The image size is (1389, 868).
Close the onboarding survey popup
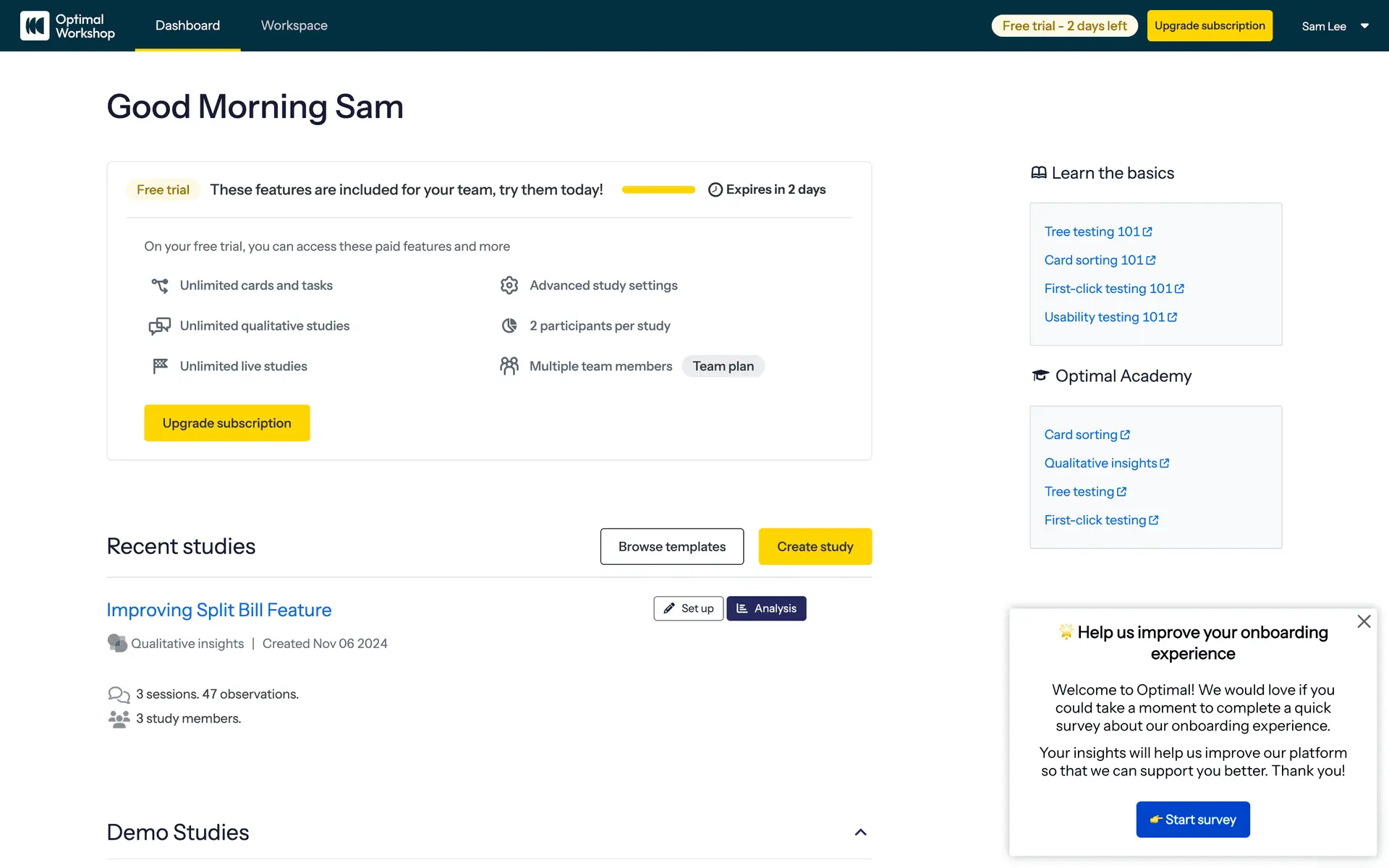(x=1364, y=621)
